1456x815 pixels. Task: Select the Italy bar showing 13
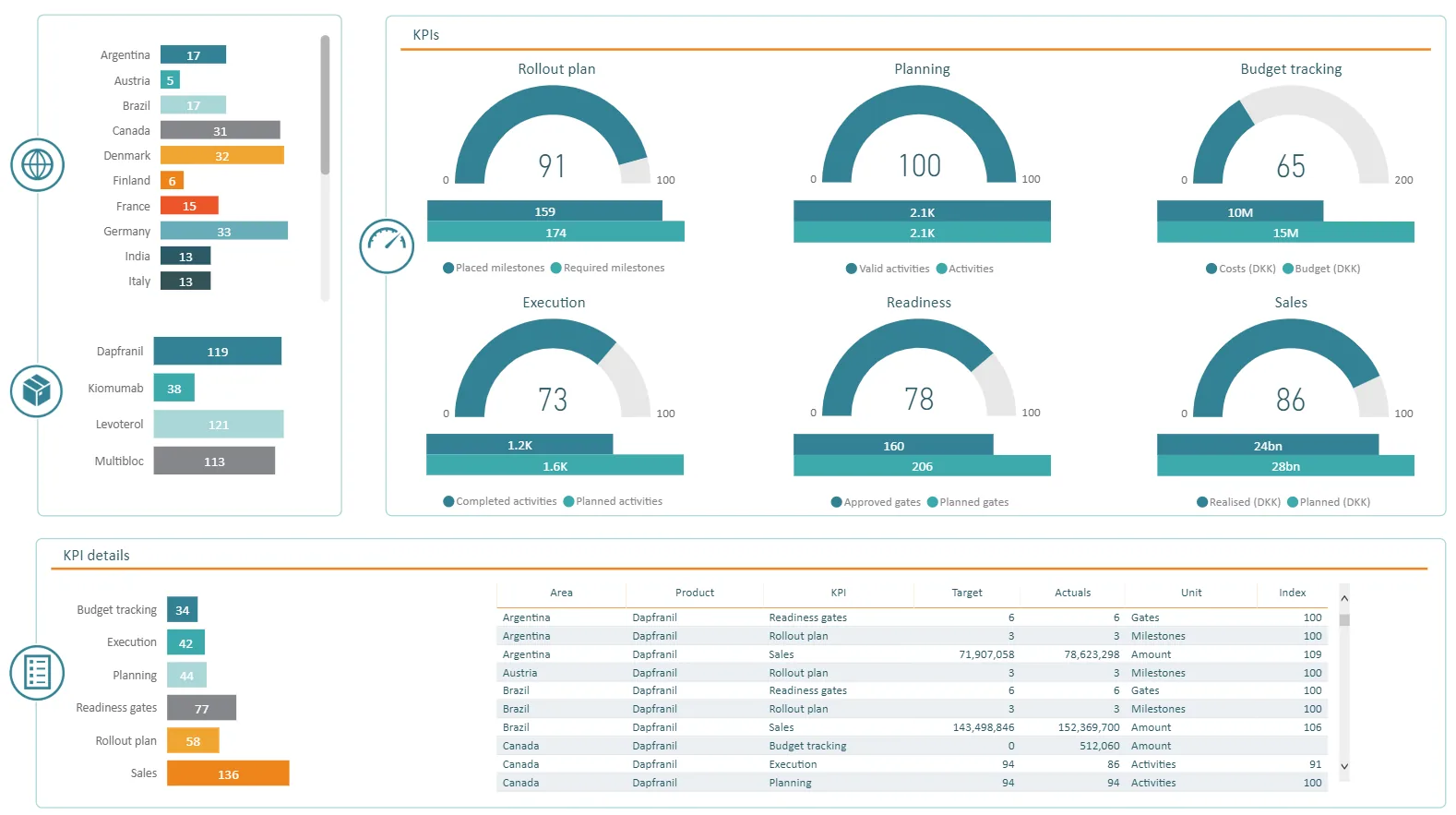185,282
